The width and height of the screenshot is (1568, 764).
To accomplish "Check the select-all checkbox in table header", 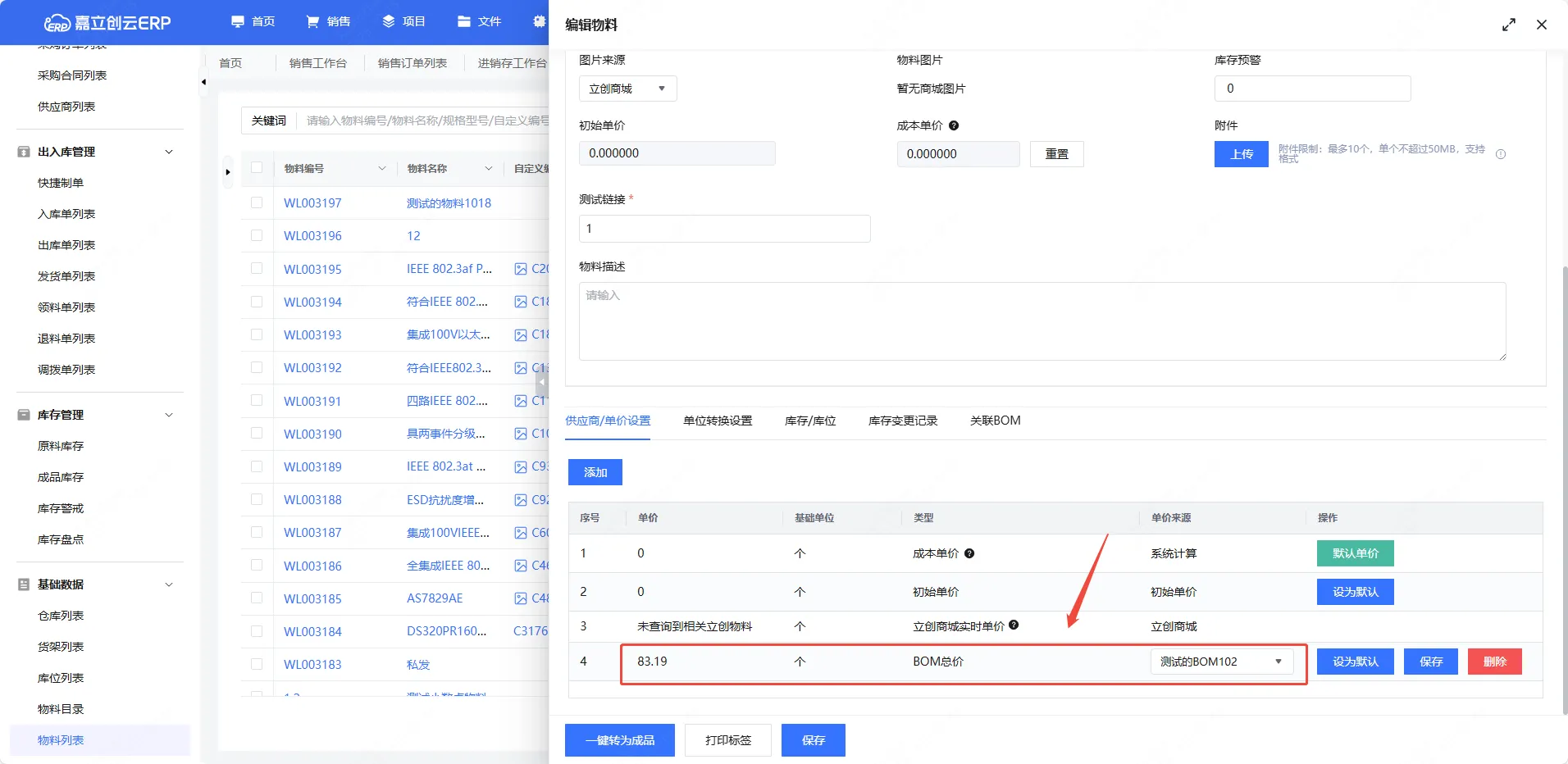I will (x=257, y=168).
